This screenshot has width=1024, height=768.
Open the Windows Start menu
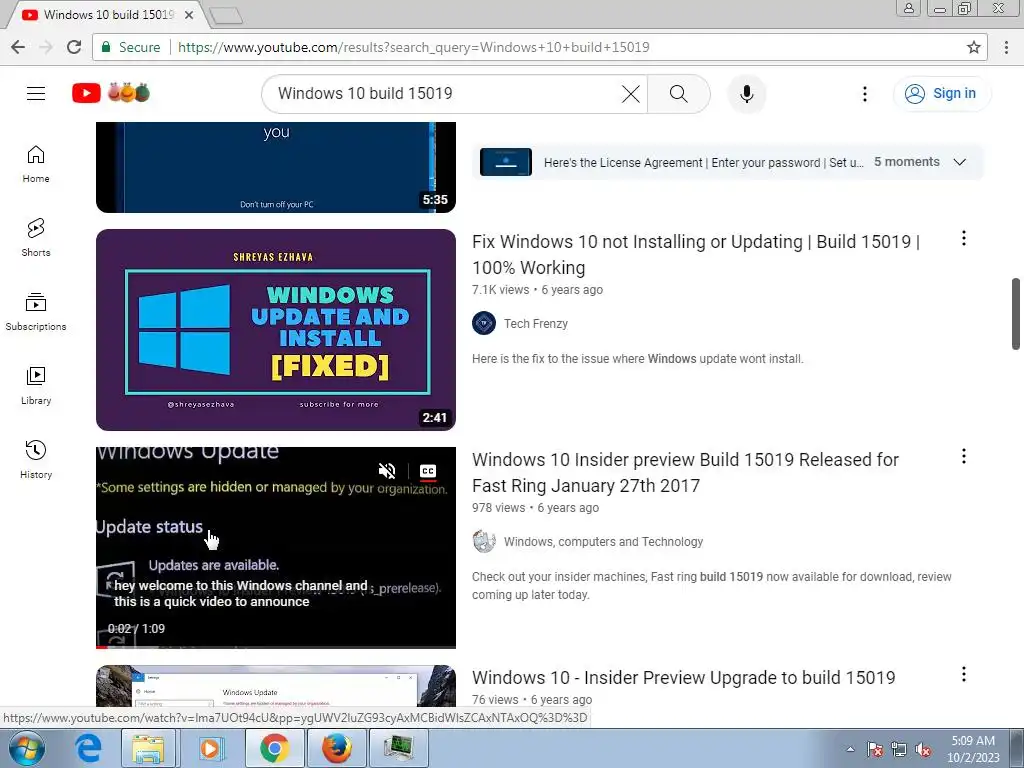[x=26, y=748]
